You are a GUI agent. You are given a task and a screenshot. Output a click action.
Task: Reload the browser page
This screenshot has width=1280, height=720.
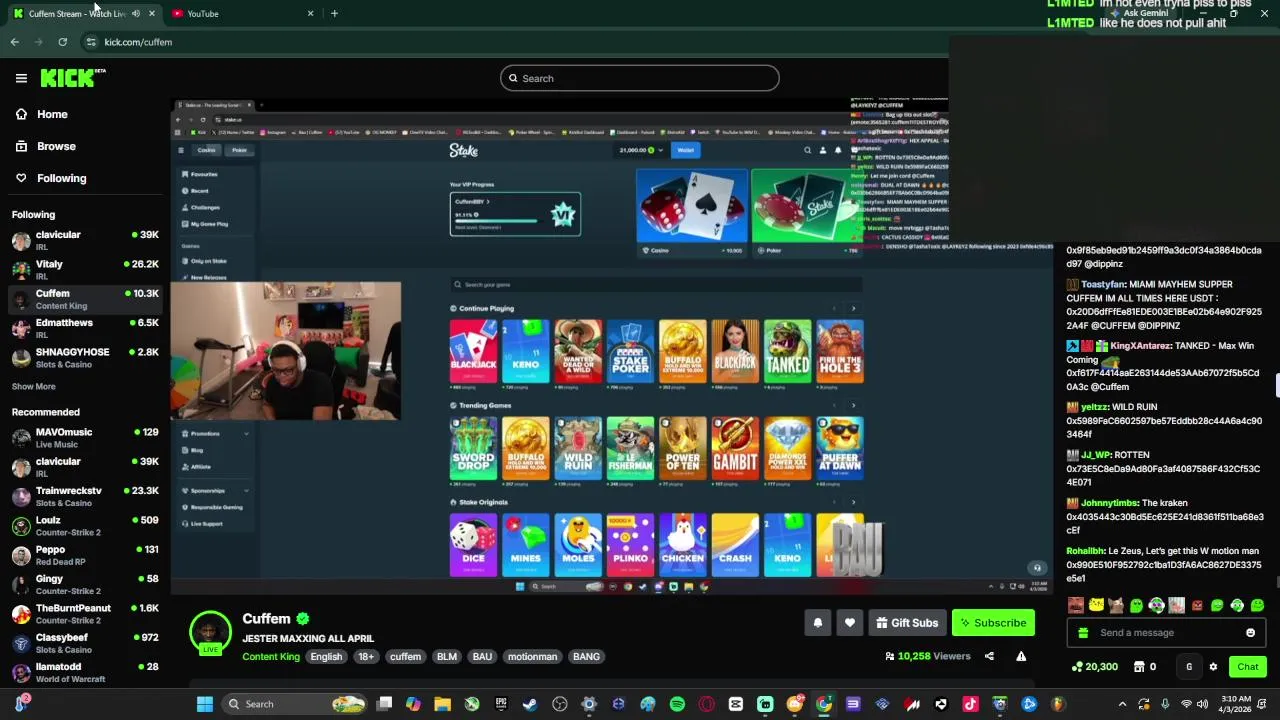(62, 42)
